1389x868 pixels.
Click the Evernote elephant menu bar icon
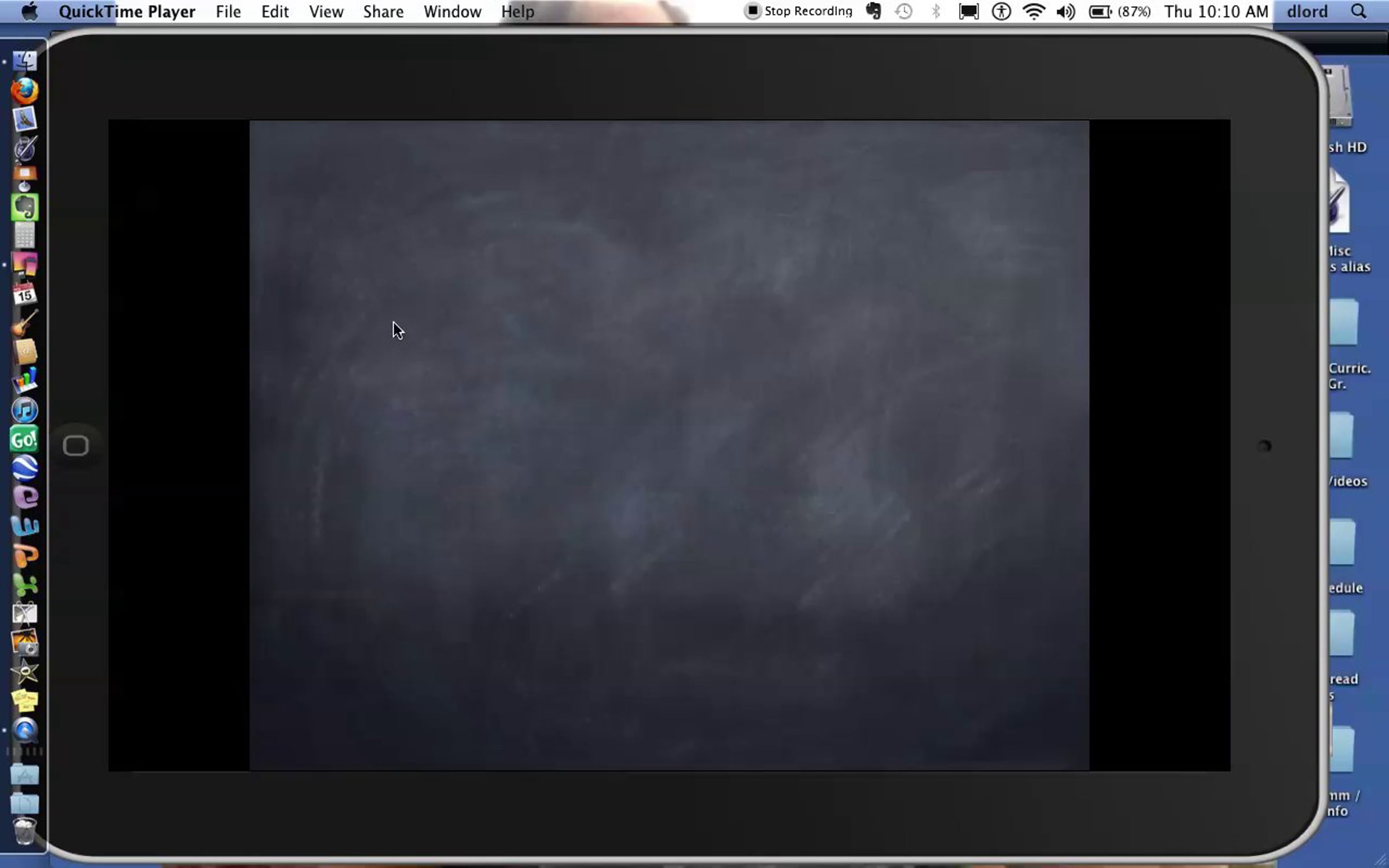click(873, 12)
